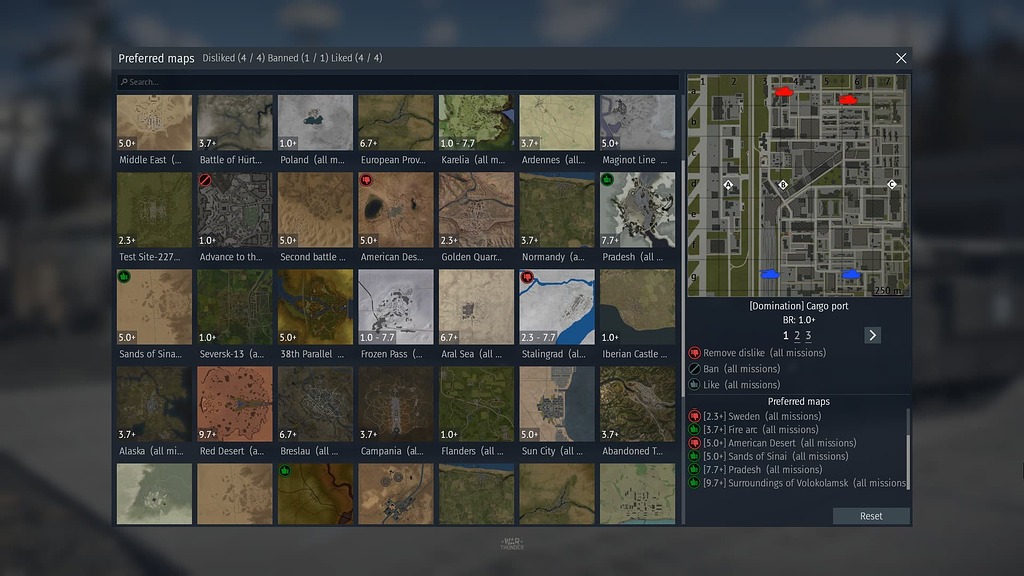
Task: Close the Preferred maps dialog
Action: [x=901, y=59]
